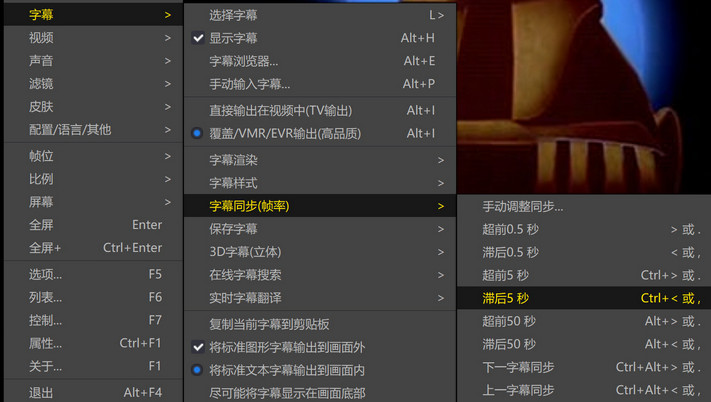
Task: Toggle 显示字幕 checkmark
Action: tap(320, 38)
